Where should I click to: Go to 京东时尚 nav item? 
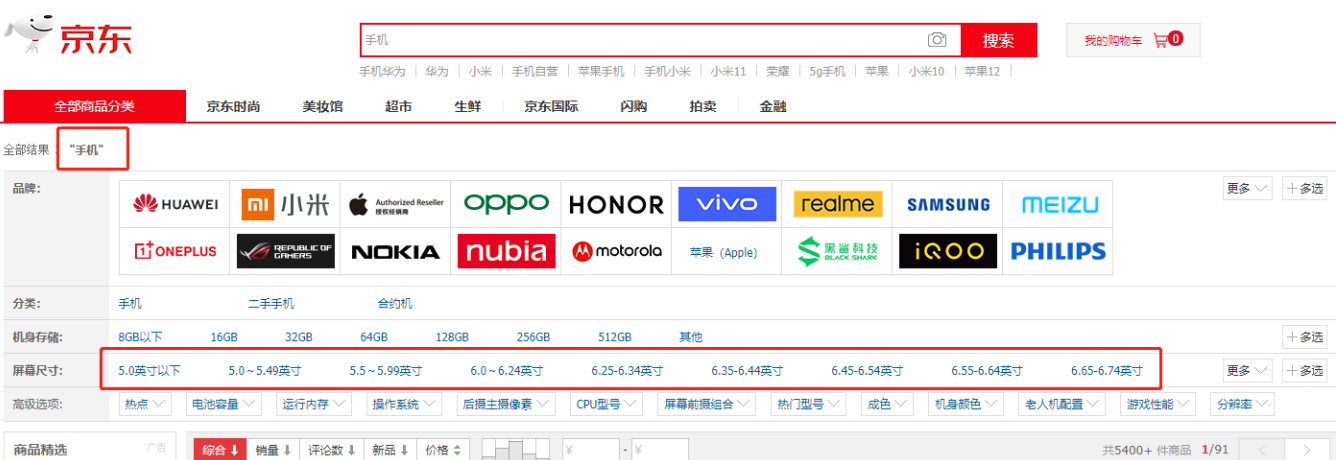point(233,106)
